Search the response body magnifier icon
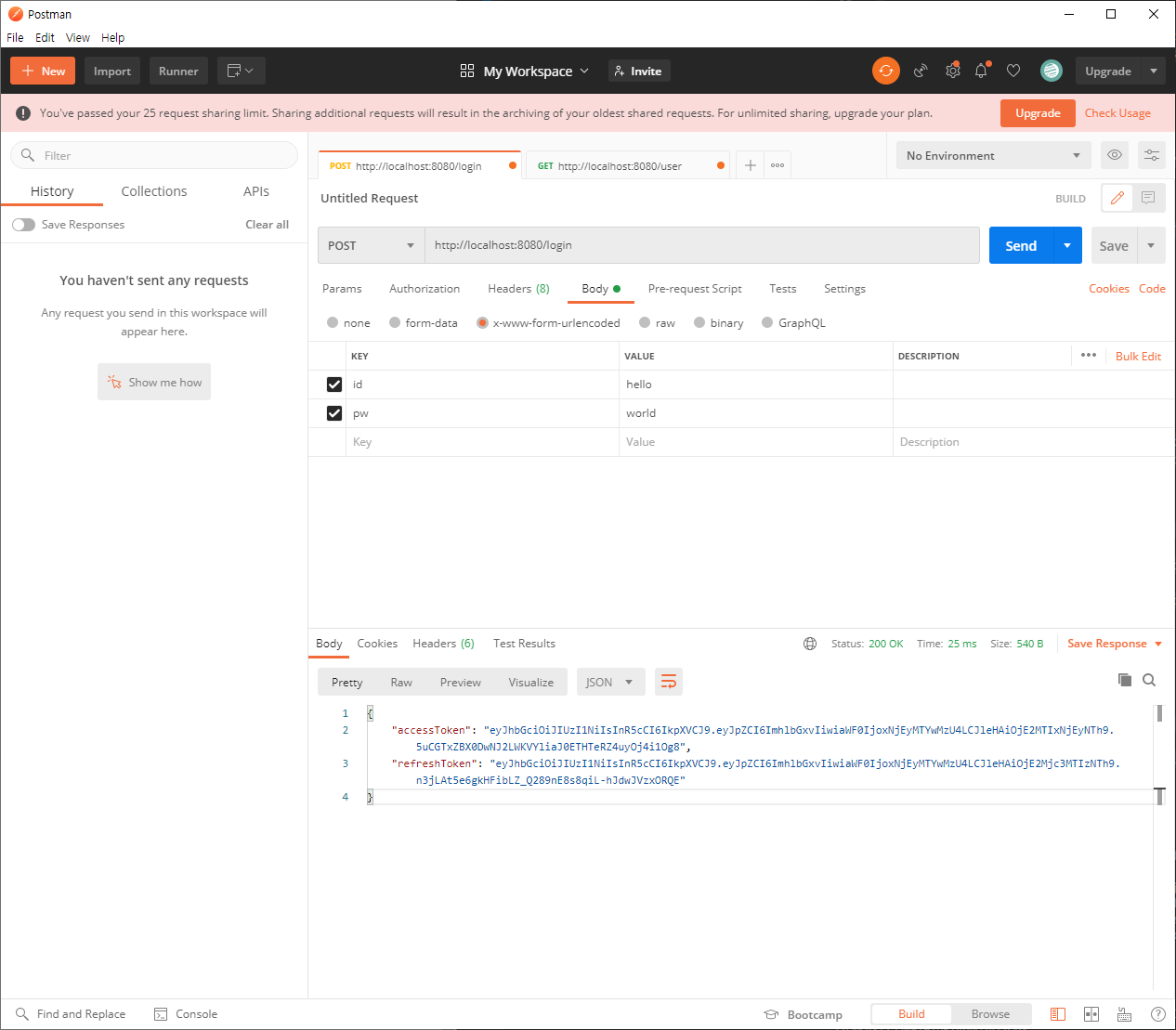Screen dimensions: 1176x1030 1149,680
